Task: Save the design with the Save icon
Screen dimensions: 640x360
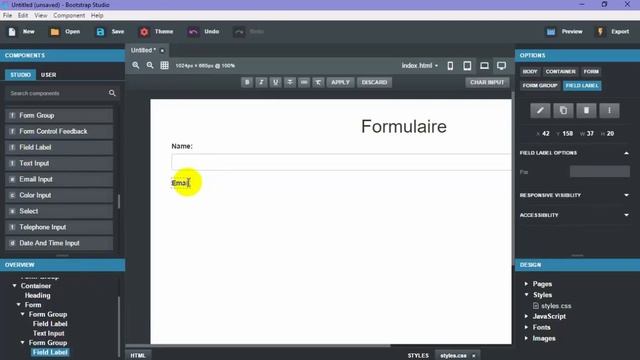Action: click(x=100, y=32)
